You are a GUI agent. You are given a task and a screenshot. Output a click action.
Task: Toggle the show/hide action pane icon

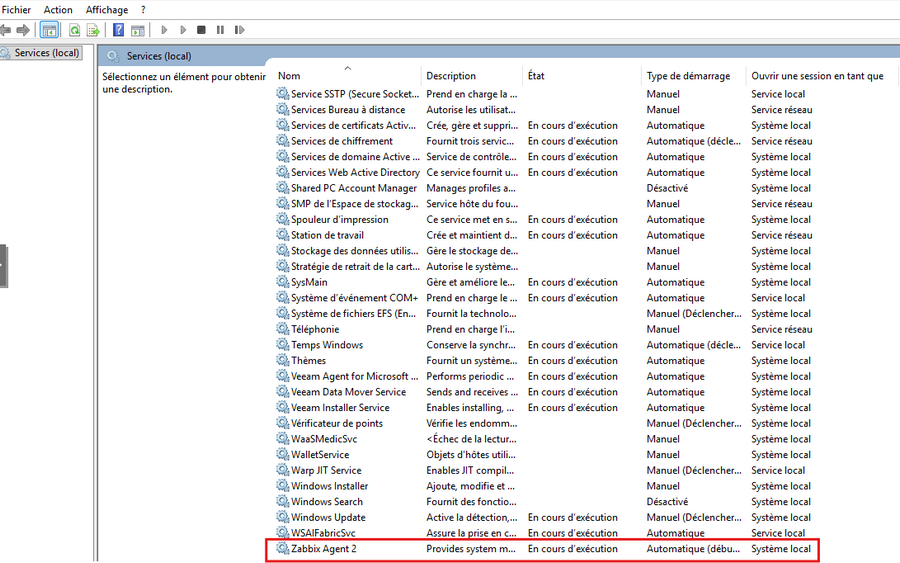pyautogui.click(x=137, y=30)
